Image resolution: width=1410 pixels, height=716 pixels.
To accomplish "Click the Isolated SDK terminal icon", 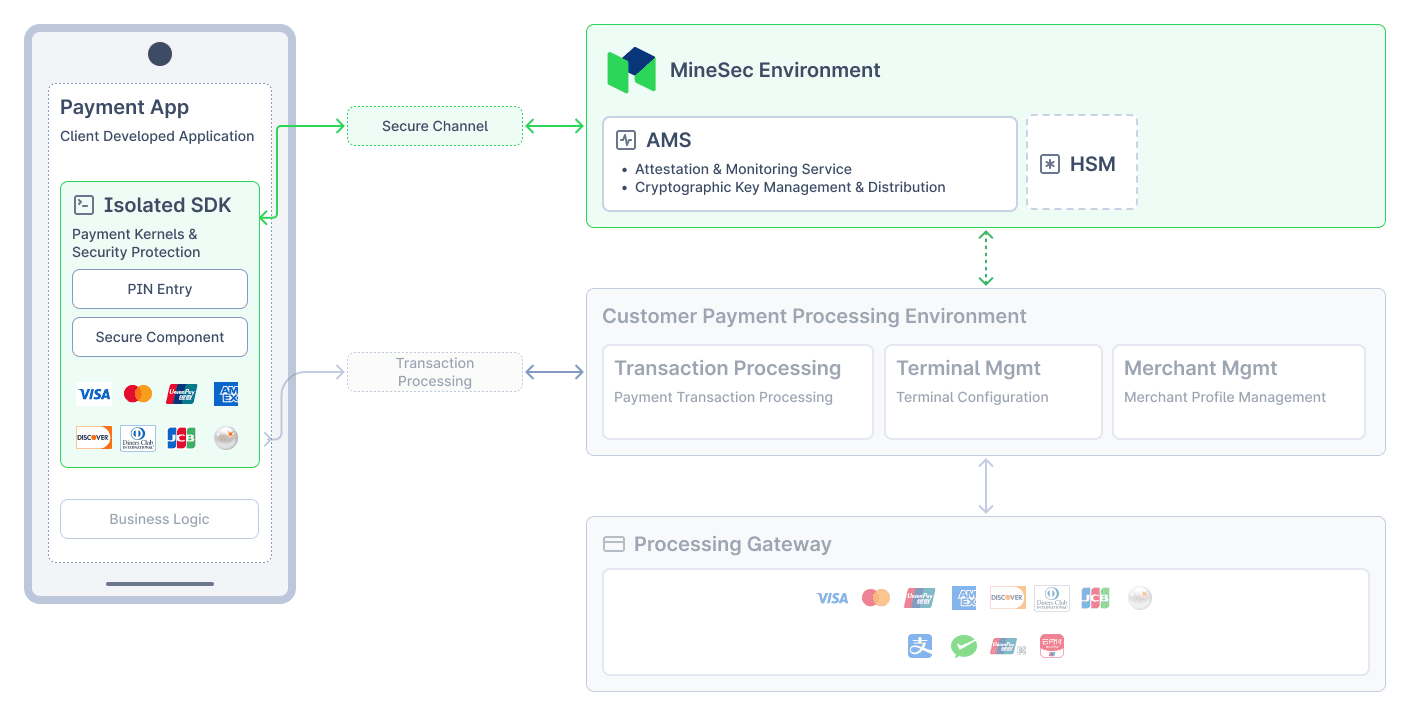I will point(84,205).
